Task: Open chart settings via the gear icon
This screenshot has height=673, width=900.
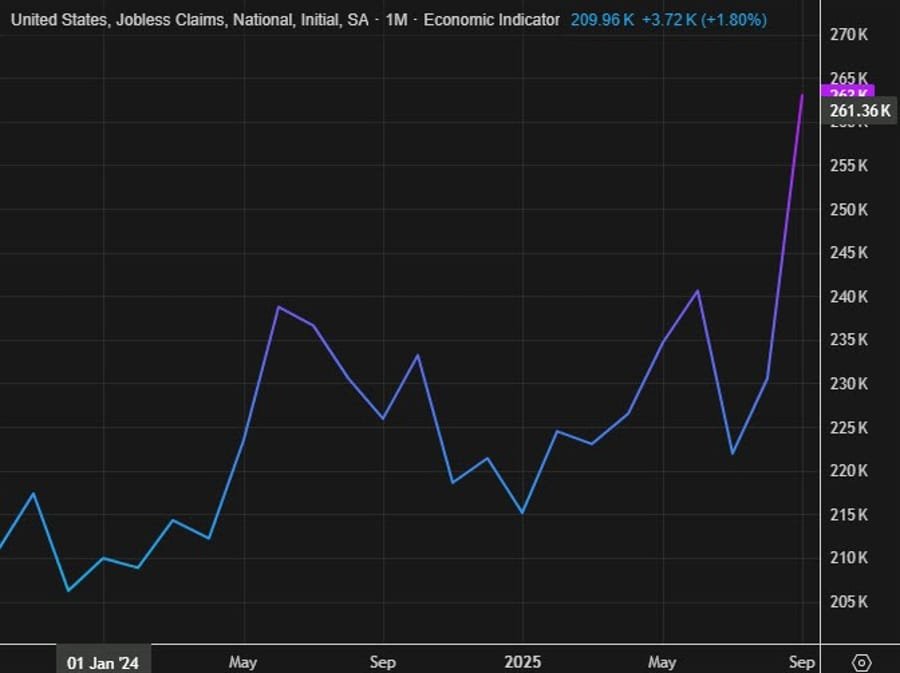Action: click(862, 662)
